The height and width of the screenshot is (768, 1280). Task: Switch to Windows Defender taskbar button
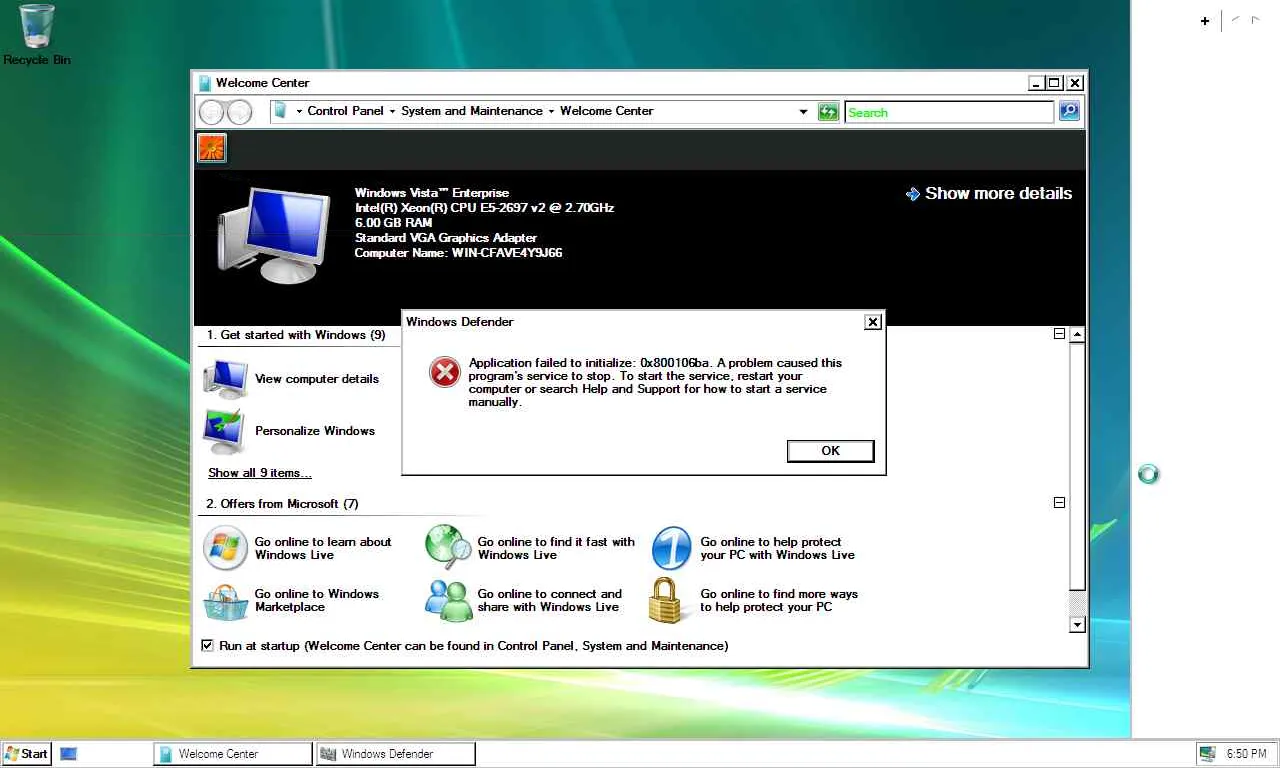pyautogui.click(x=396, y=754)
